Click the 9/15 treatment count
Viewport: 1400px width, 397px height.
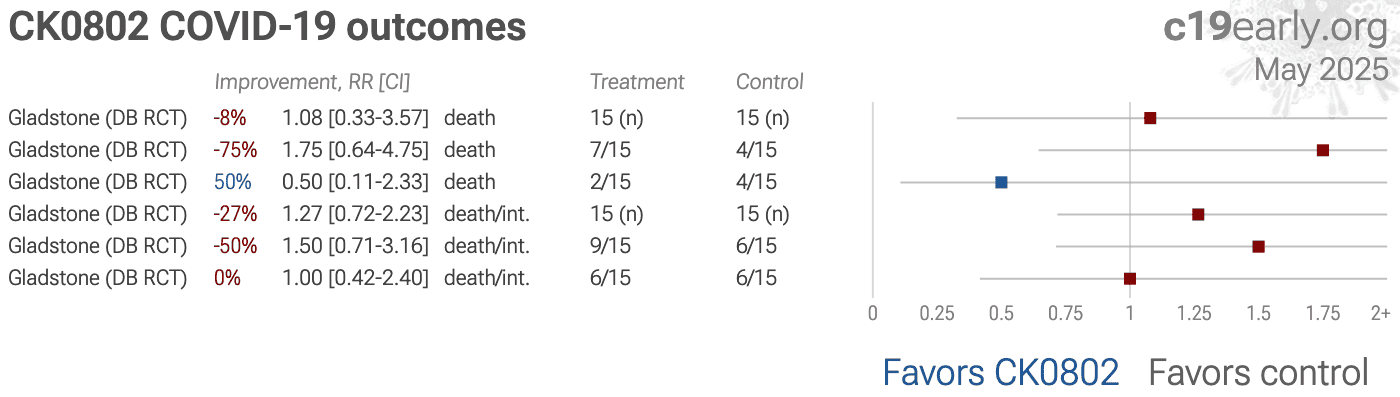click(x=610, y=246)
